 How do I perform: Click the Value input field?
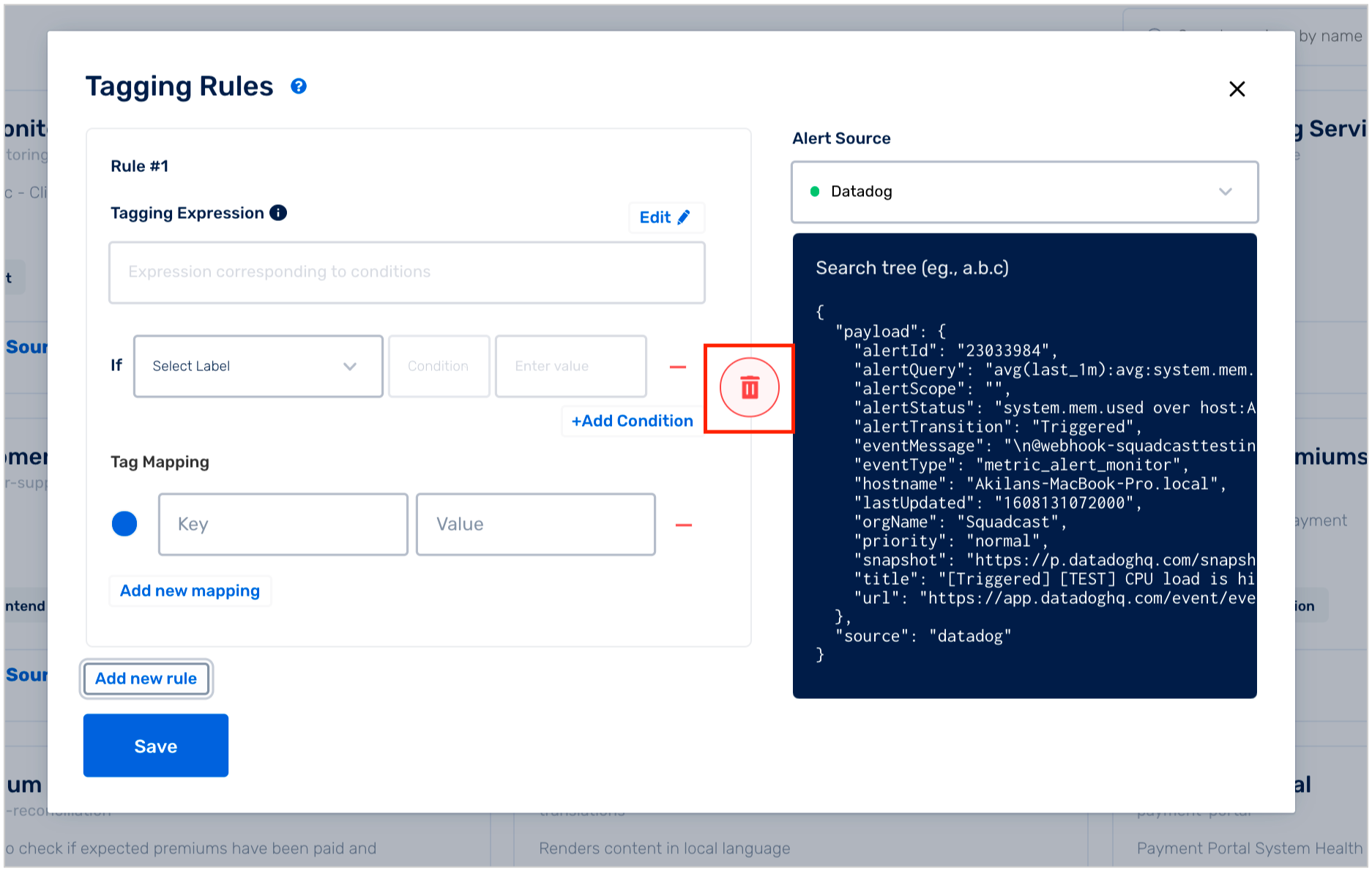(x=536, y=525)
